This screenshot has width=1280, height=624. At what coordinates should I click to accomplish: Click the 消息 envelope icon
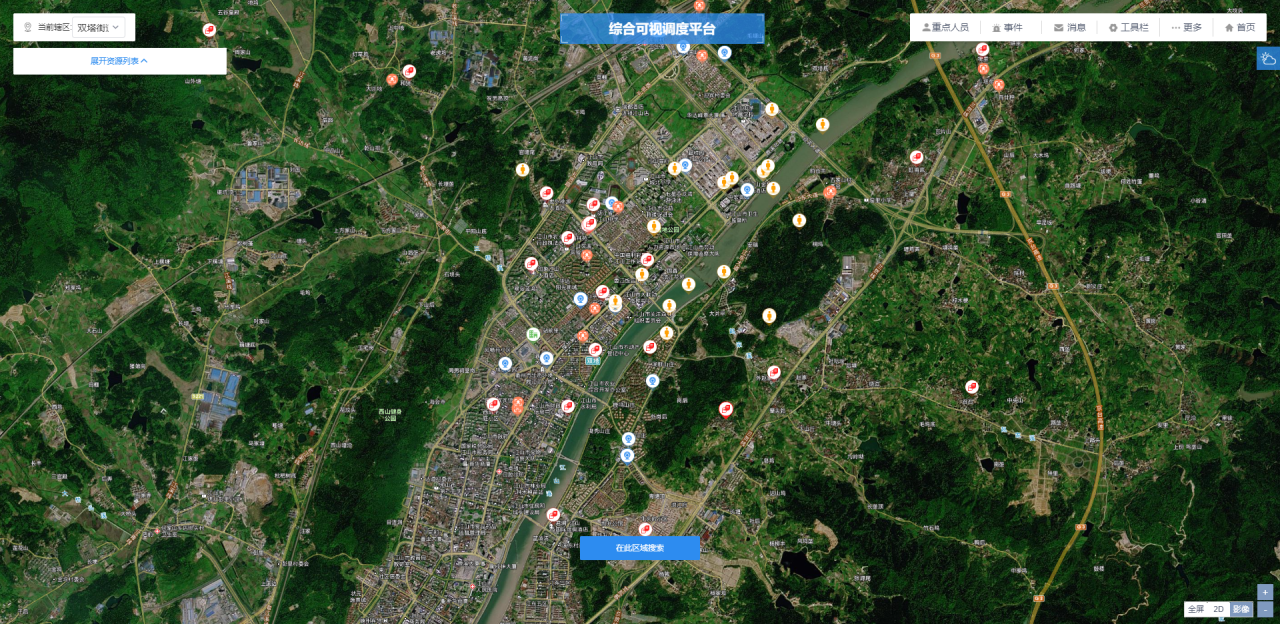1058,27
